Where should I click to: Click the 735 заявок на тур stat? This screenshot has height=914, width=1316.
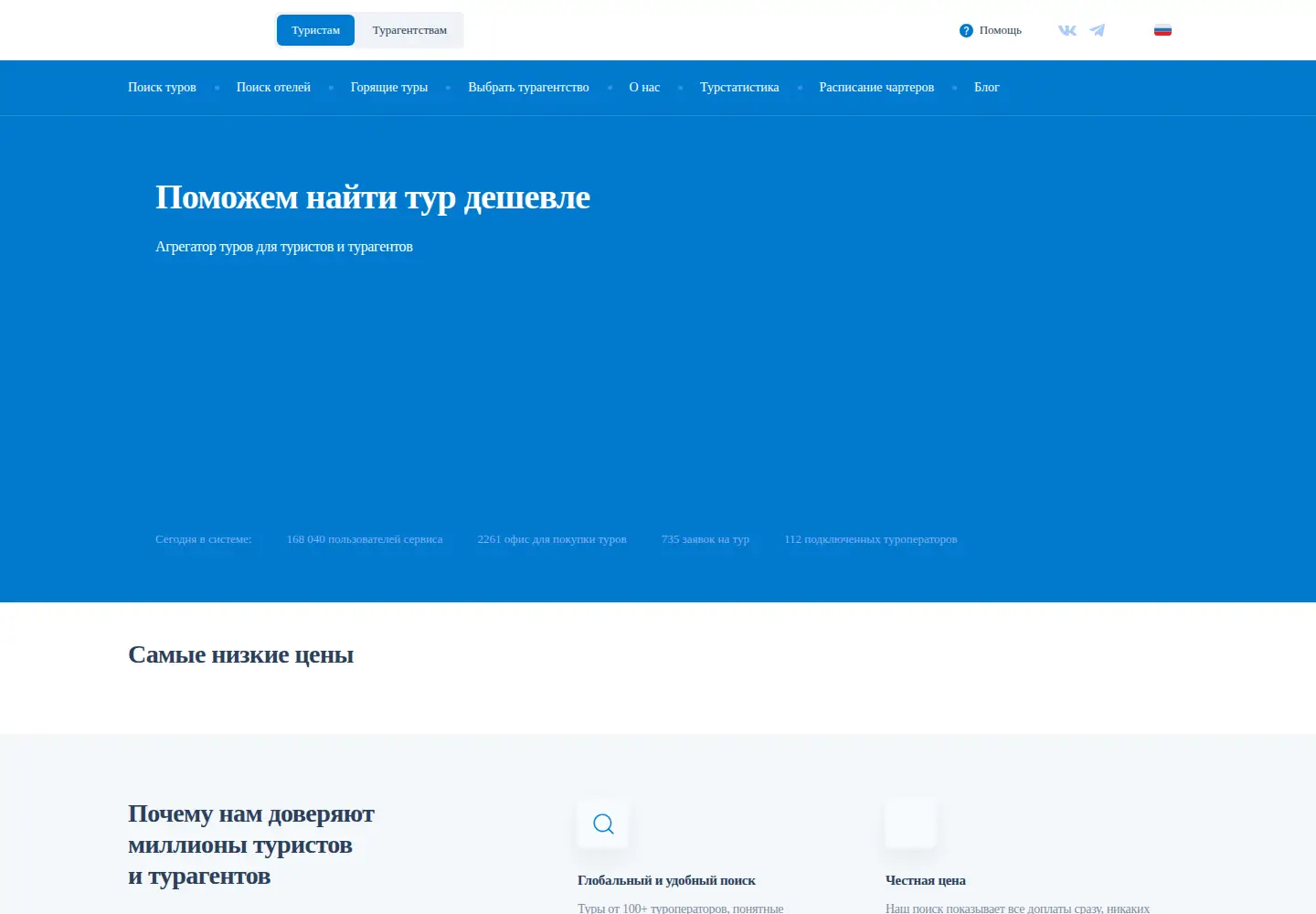[x=706, y=539]
